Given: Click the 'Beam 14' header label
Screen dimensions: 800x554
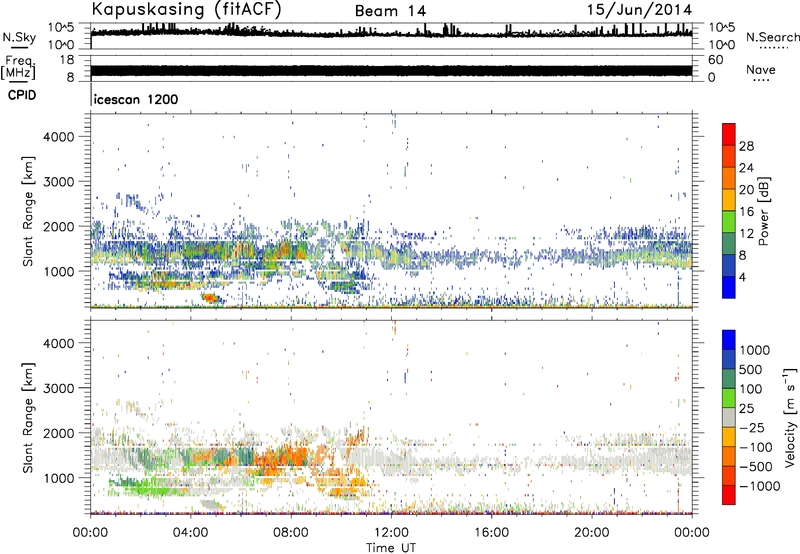Looking at the screenshot, I should click(x=390, y=11).
